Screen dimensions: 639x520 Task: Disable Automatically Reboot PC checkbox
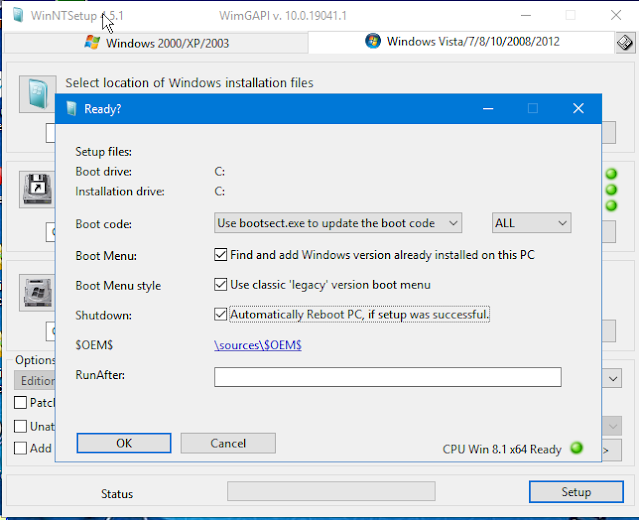tap(220, 314)
